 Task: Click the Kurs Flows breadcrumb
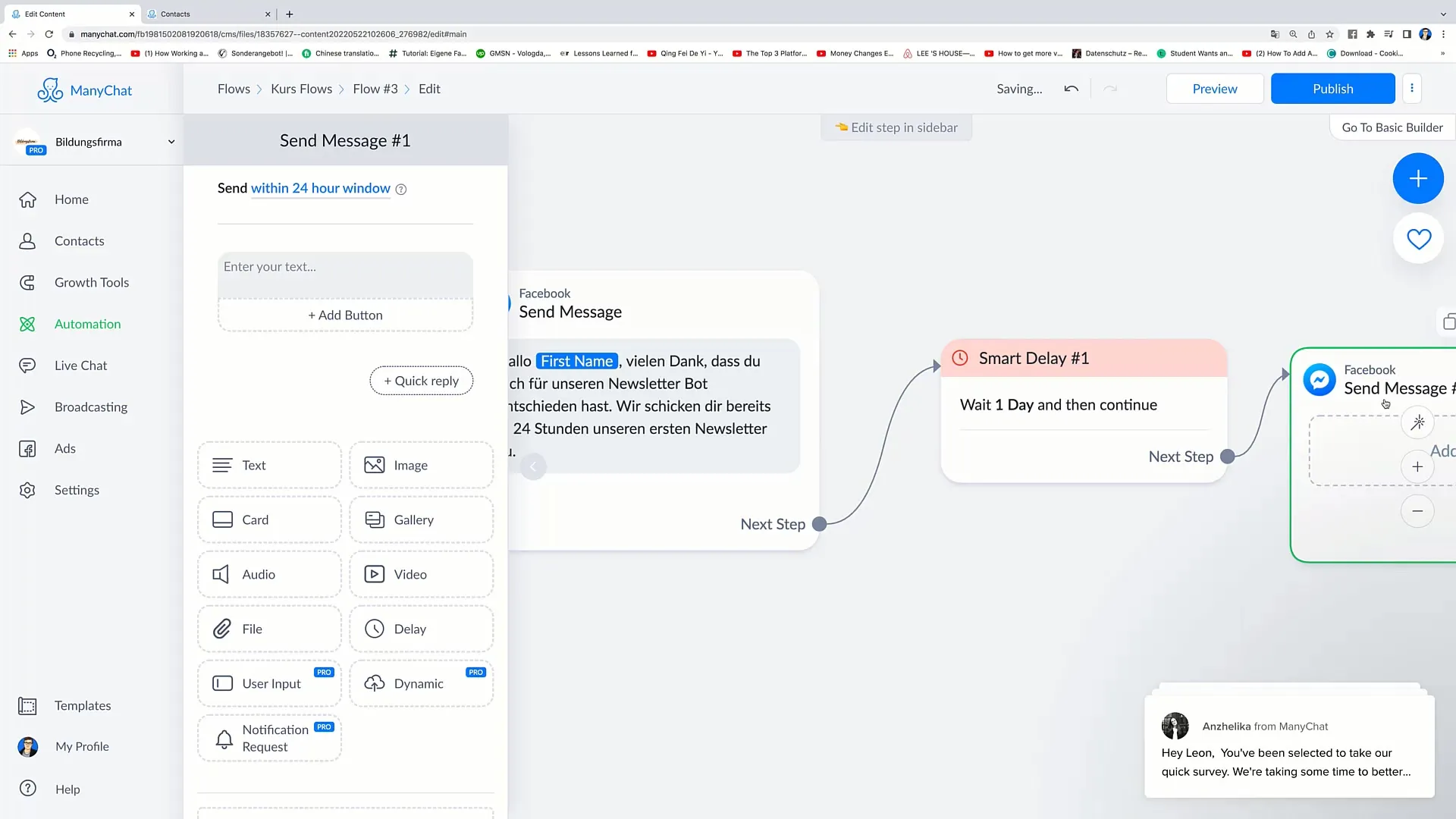coord(301,89)
